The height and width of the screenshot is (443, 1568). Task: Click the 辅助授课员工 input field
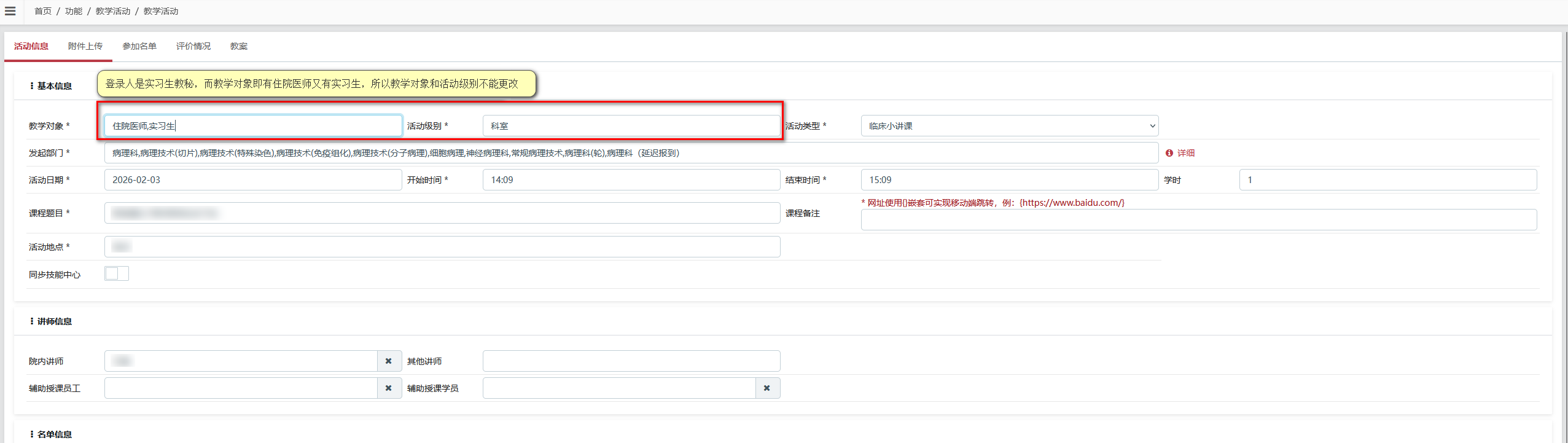[x=241, y=388]
